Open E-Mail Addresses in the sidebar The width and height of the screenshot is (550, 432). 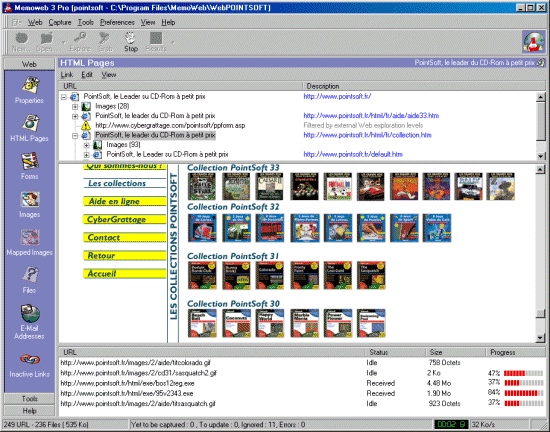click(29, 322)
